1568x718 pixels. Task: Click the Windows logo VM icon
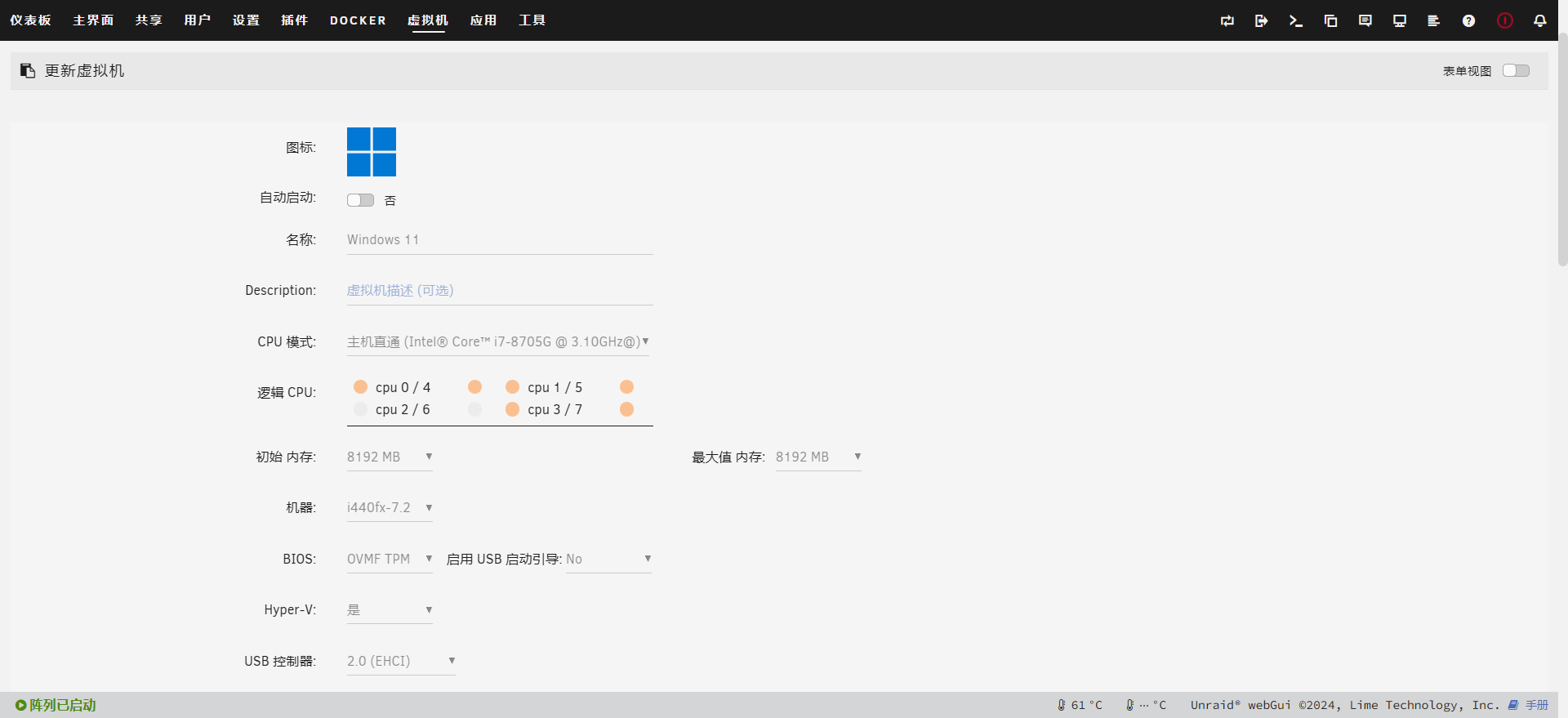click(x=372, y=152)
